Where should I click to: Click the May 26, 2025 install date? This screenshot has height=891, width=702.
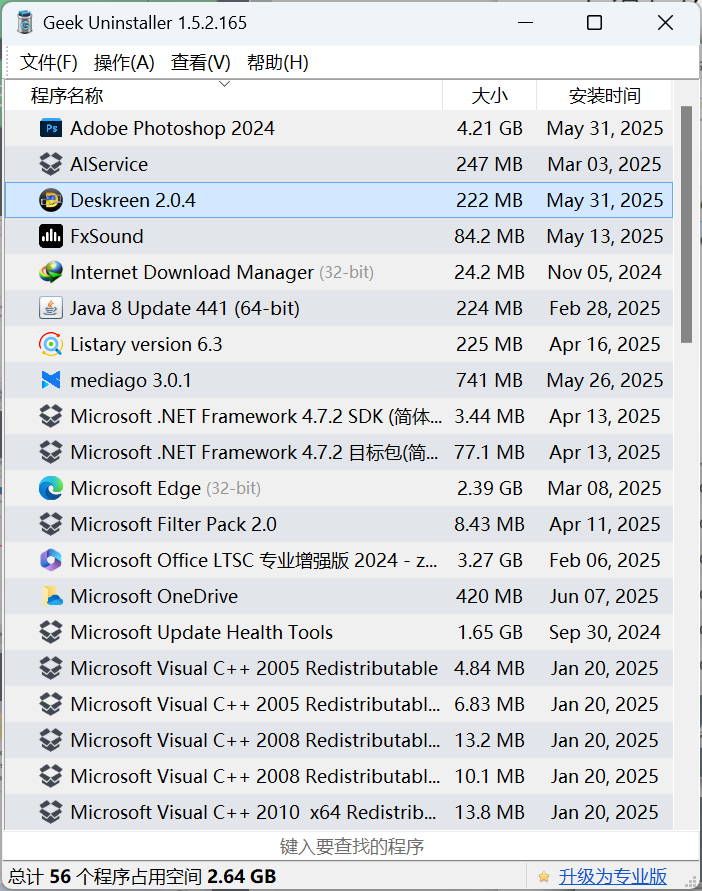(605, 380)
